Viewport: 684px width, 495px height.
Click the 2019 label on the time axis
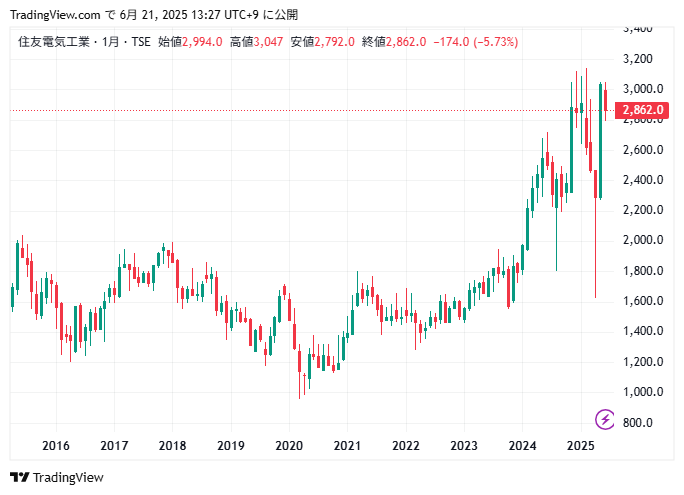pos(231,446)
